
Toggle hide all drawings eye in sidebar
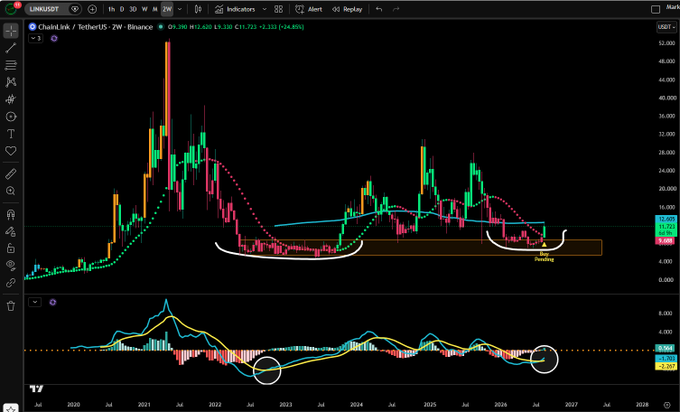[11, 265]
